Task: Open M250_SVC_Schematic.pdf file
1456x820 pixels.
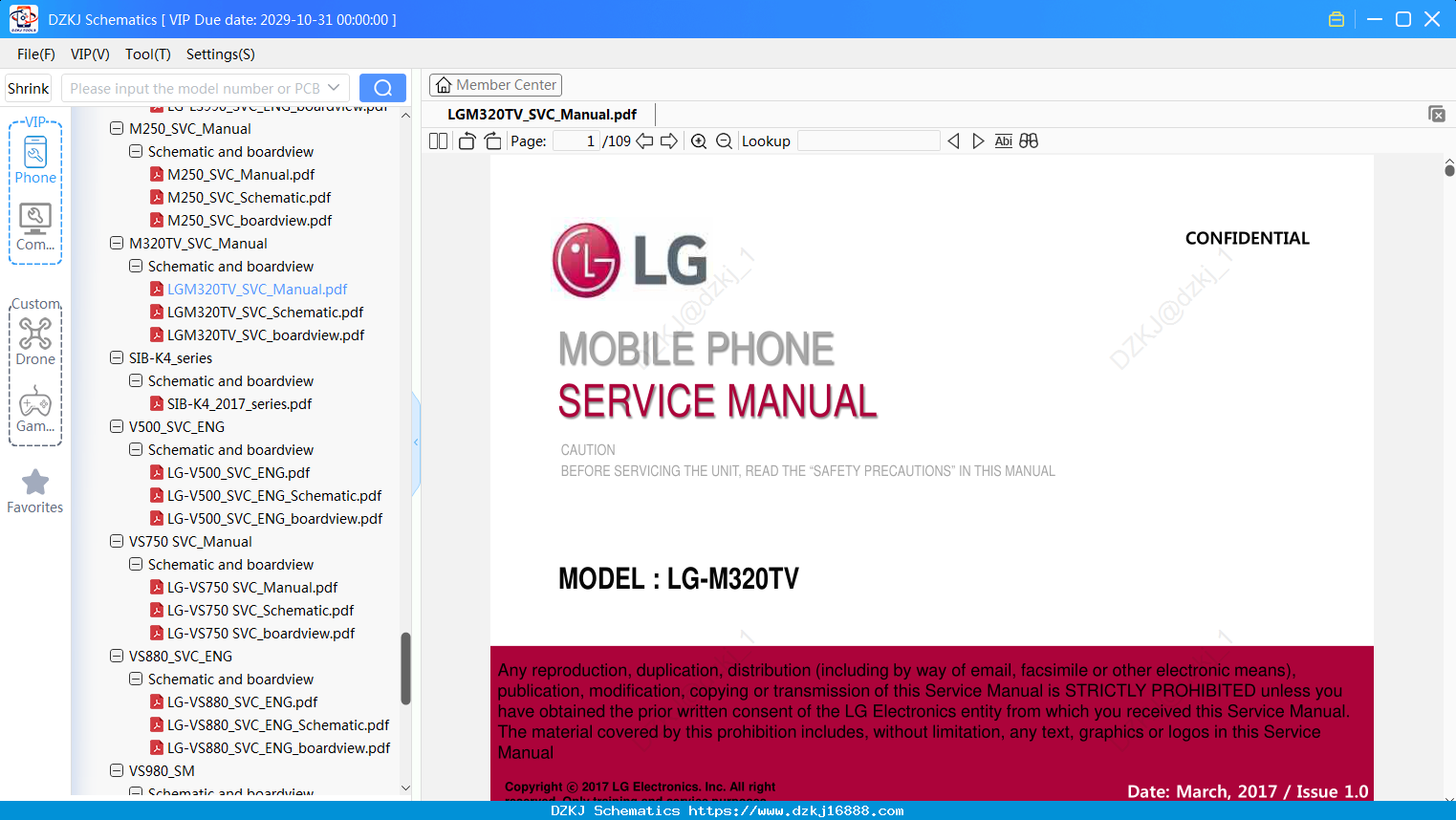Action: [x=249, y=198]
